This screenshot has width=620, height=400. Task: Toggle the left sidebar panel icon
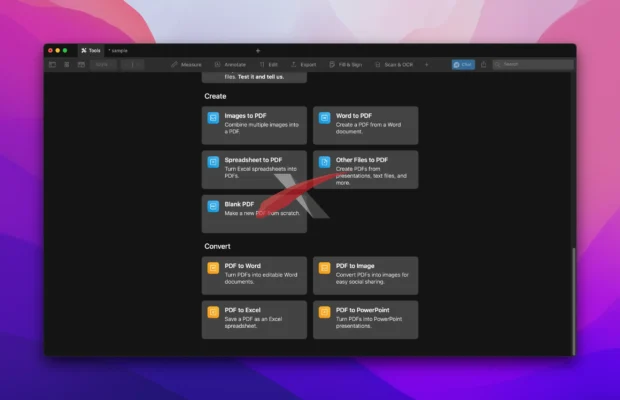pyautogui.click(x=52, y=64)
